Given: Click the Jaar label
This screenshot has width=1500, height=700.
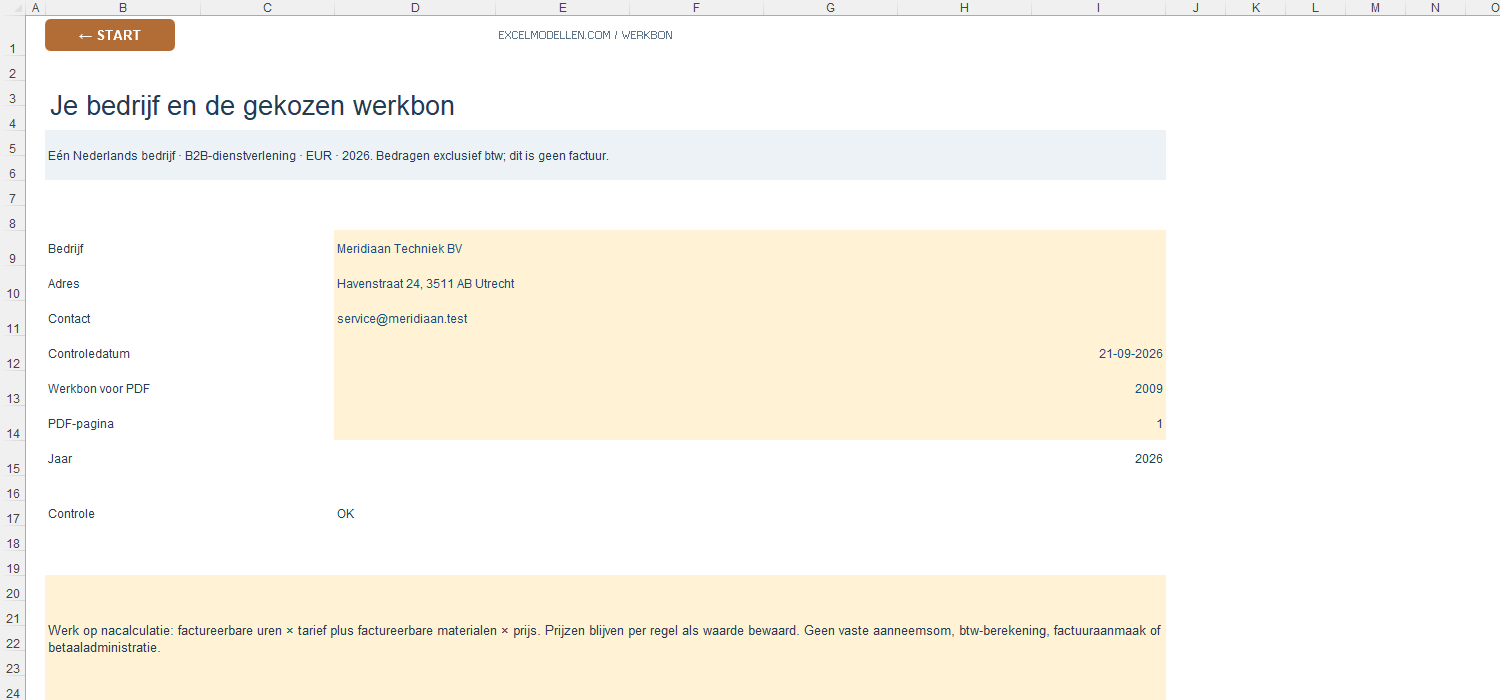Looking at the screenshot, I should [x=60, y=459].
